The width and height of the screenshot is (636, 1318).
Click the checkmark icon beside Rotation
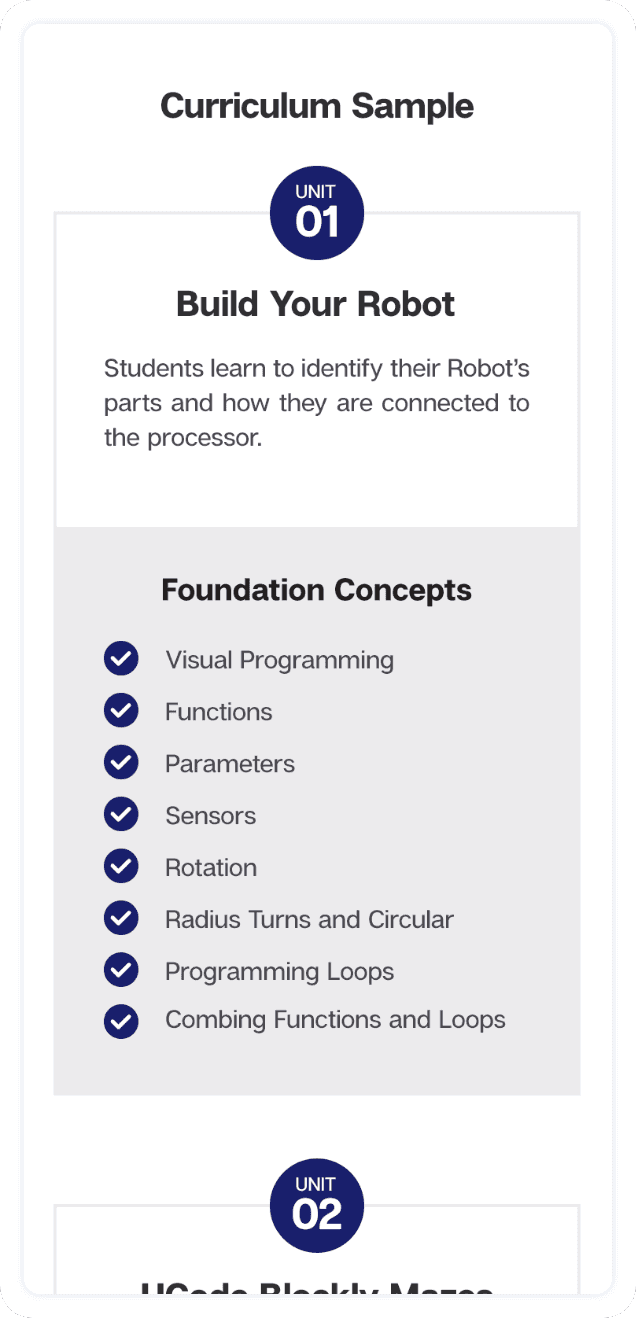tap(121, 867)
